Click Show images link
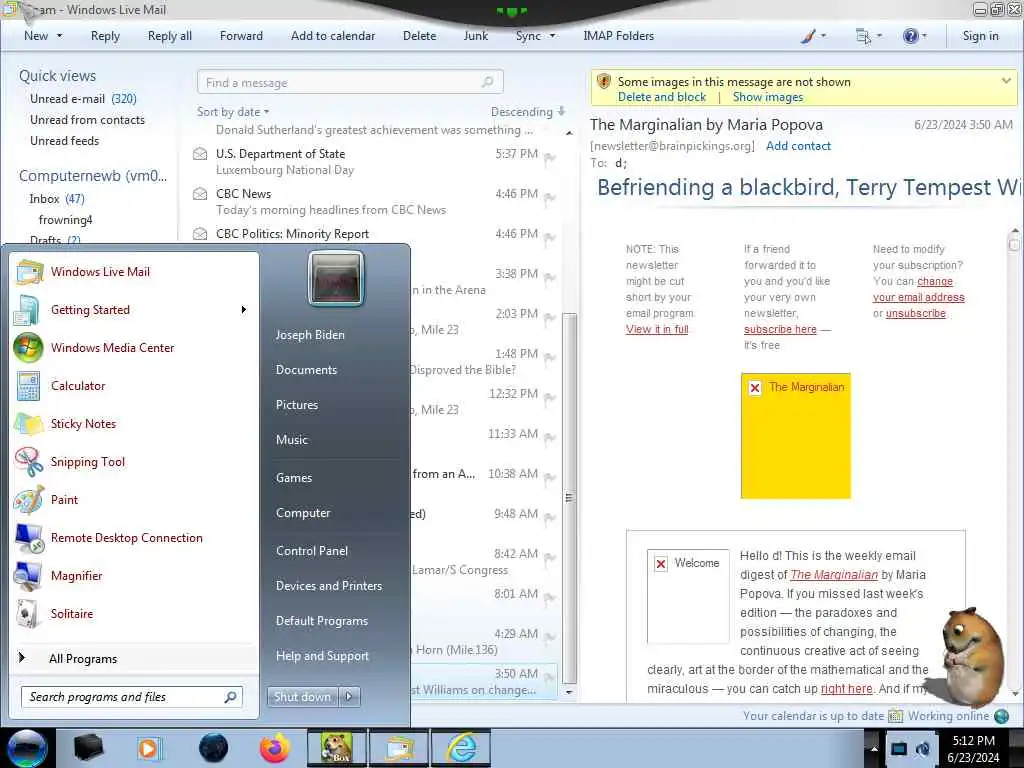This screenshot has width=1024, height=768. click(767, 97)
